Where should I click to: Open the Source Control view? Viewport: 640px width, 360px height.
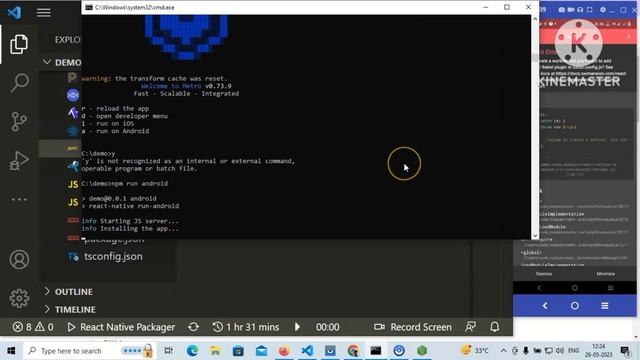click(19, 121)
